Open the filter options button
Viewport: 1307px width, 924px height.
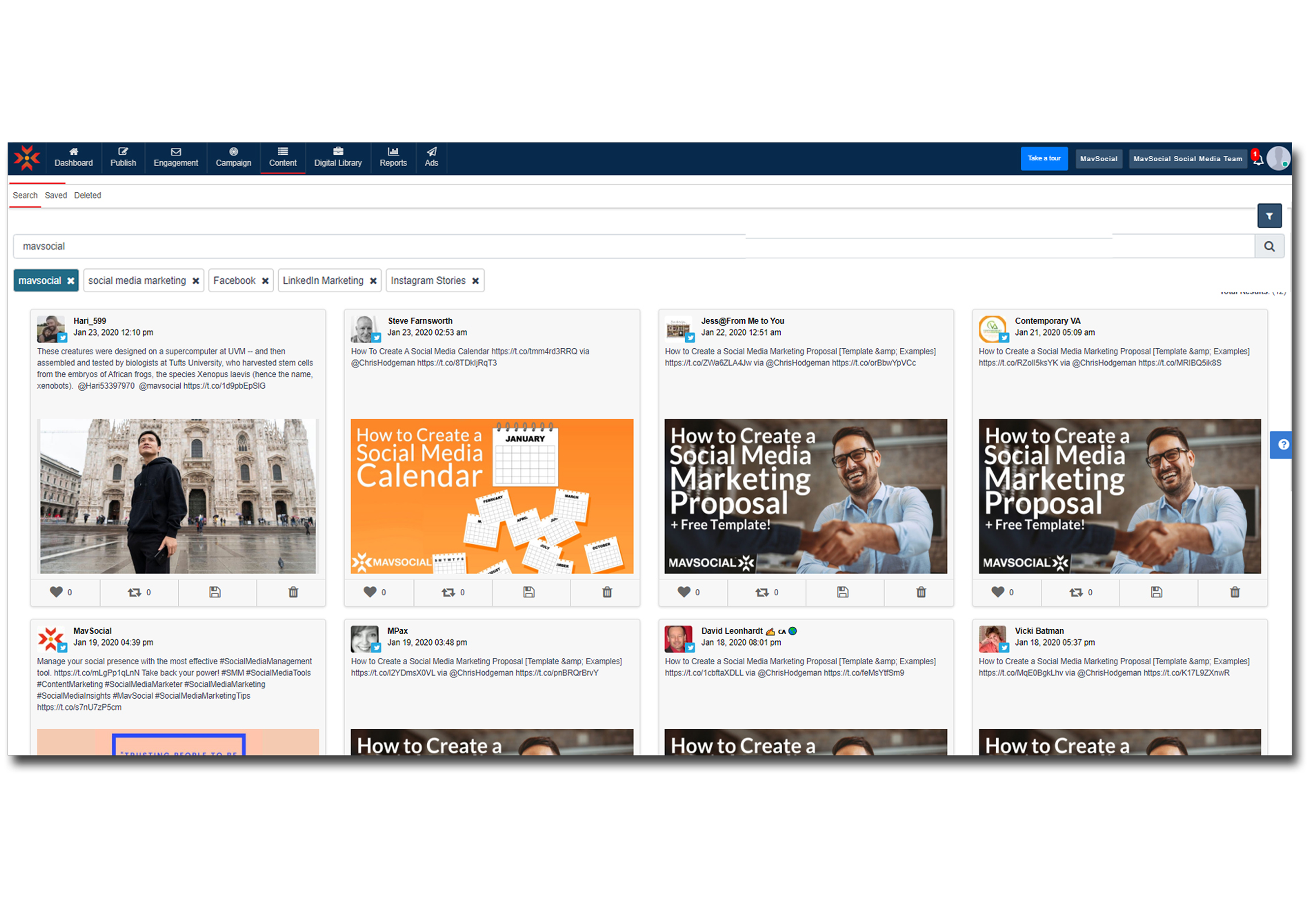tap(1269, 216)
